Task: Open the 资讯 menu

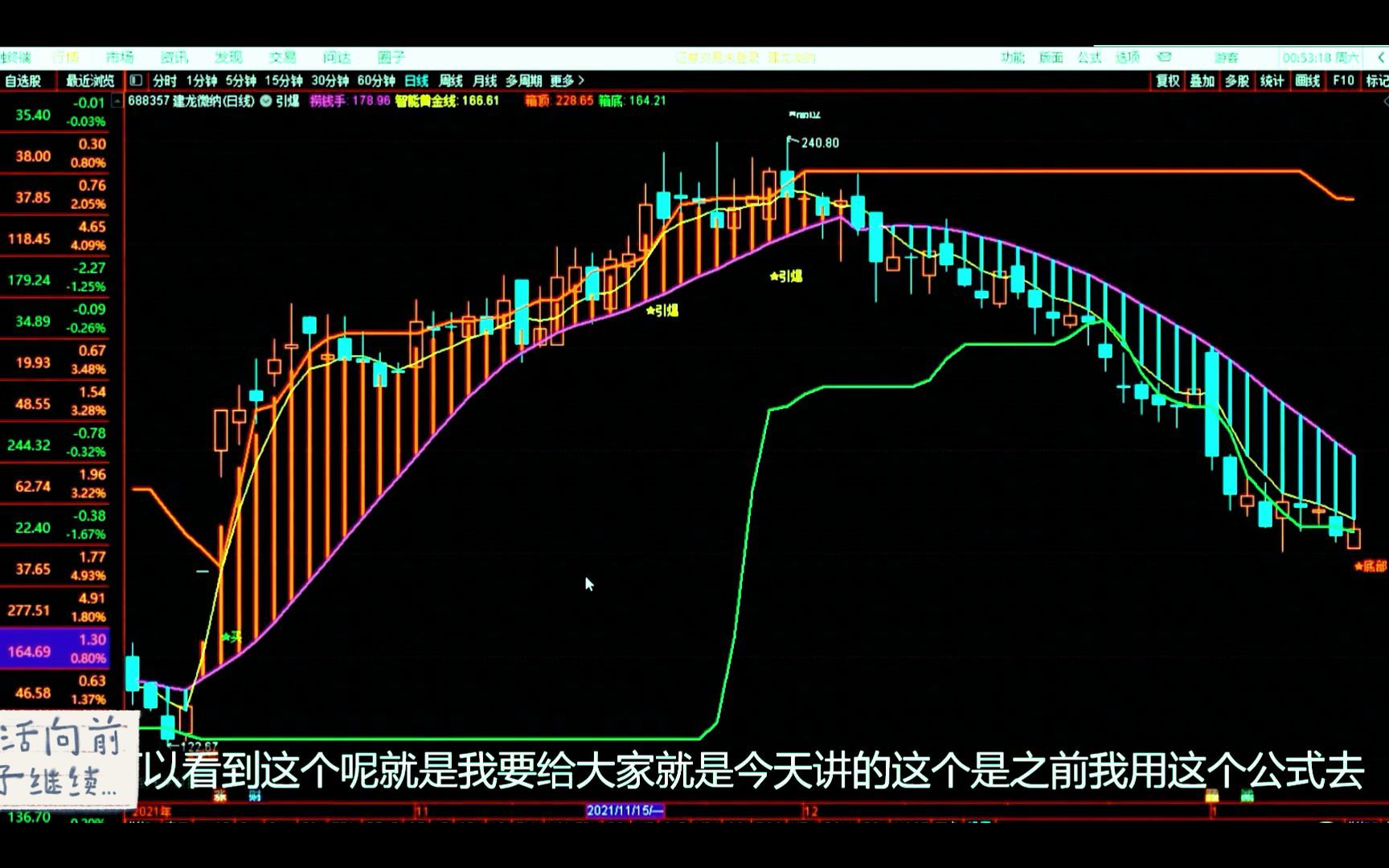Action: 174,57
